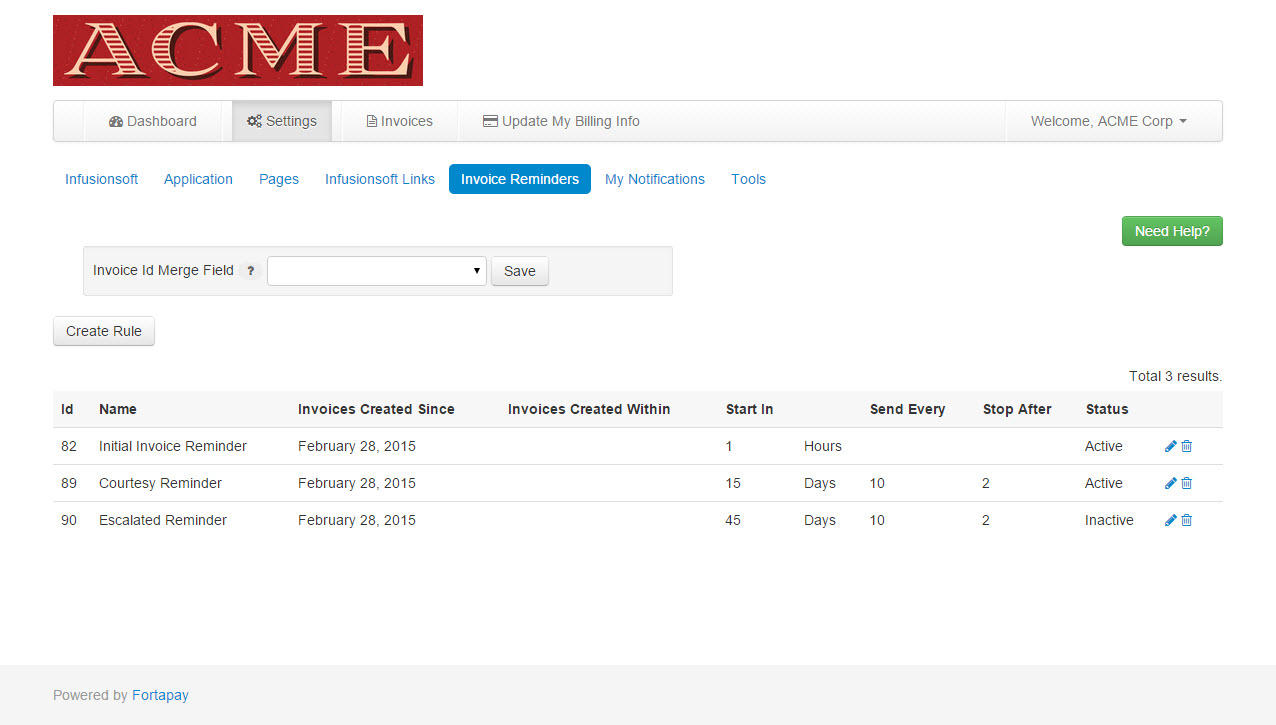Save the Invoice Id Merge Field
Viewport: 1276px width, 725px height.
(519, 271)
